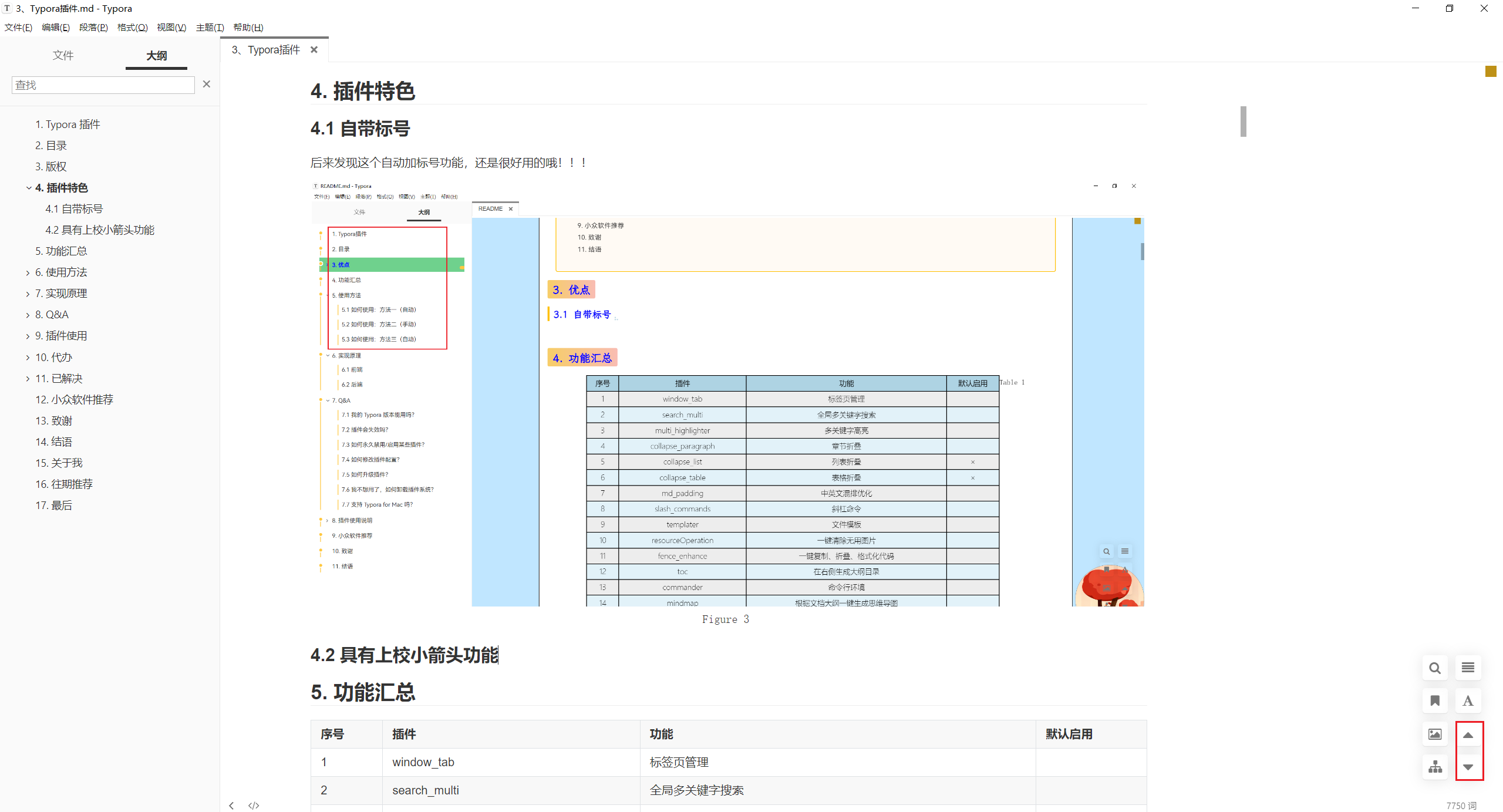
Task: Click the 5. 功能汇总 document heading
Action: click(x=363, y=692)
